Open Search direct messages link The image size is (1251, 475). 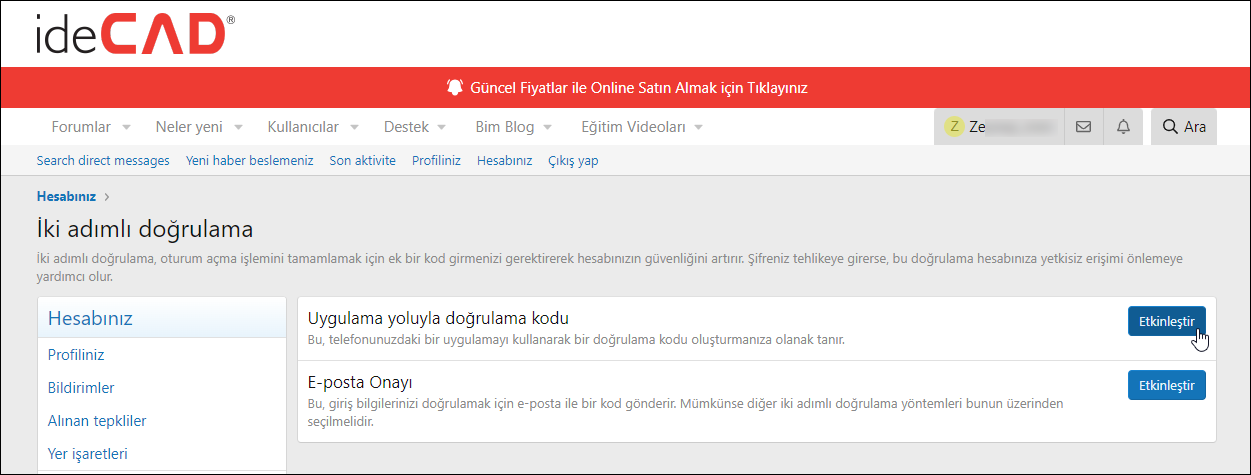click(103, 160)
